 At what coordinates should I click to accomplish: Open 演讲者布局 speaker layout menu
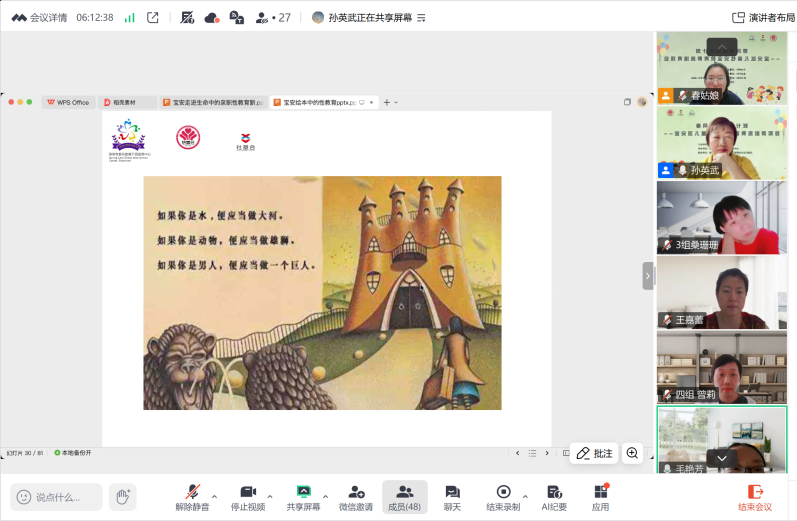point(763,17)
